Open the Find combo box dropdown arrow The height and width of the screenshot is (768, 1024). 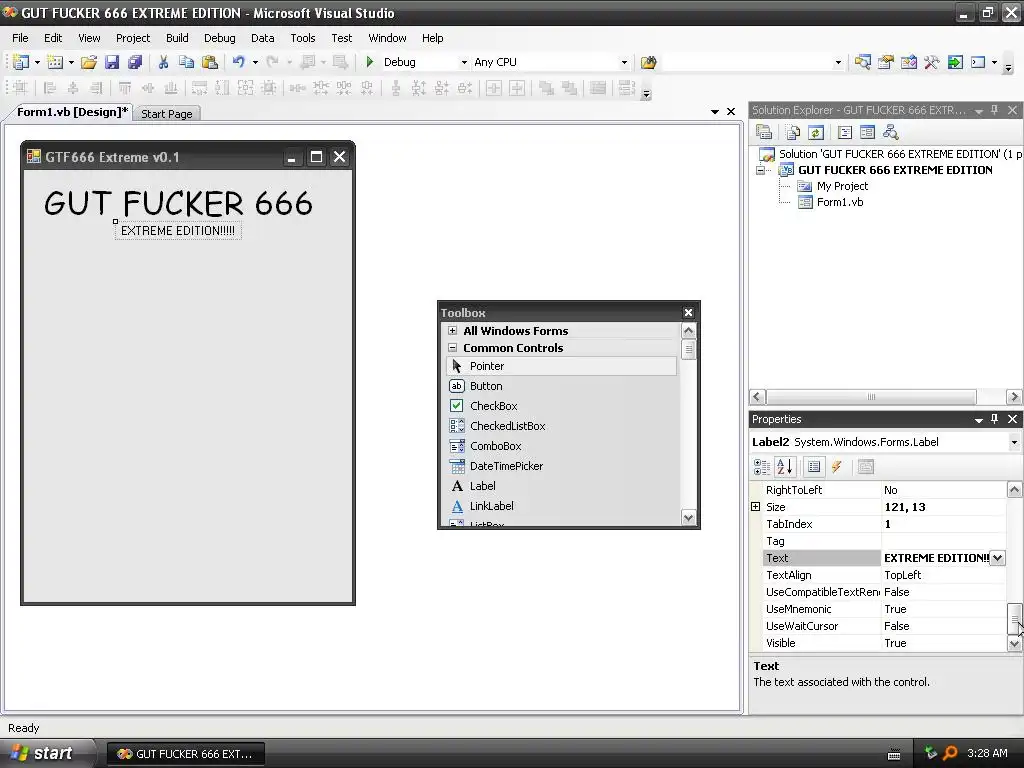point(838,63)
